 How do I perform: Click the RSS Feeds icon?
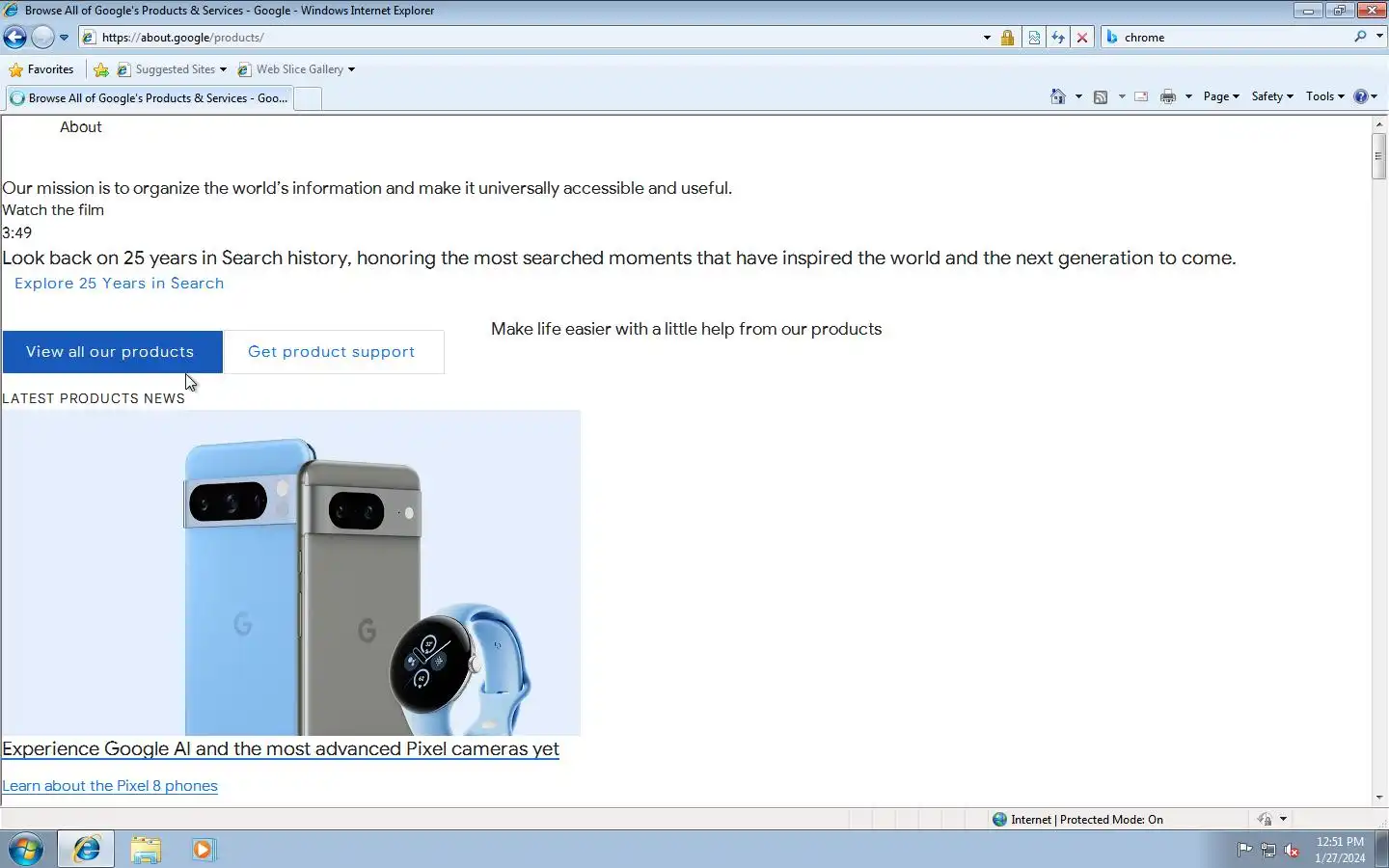1101,96
